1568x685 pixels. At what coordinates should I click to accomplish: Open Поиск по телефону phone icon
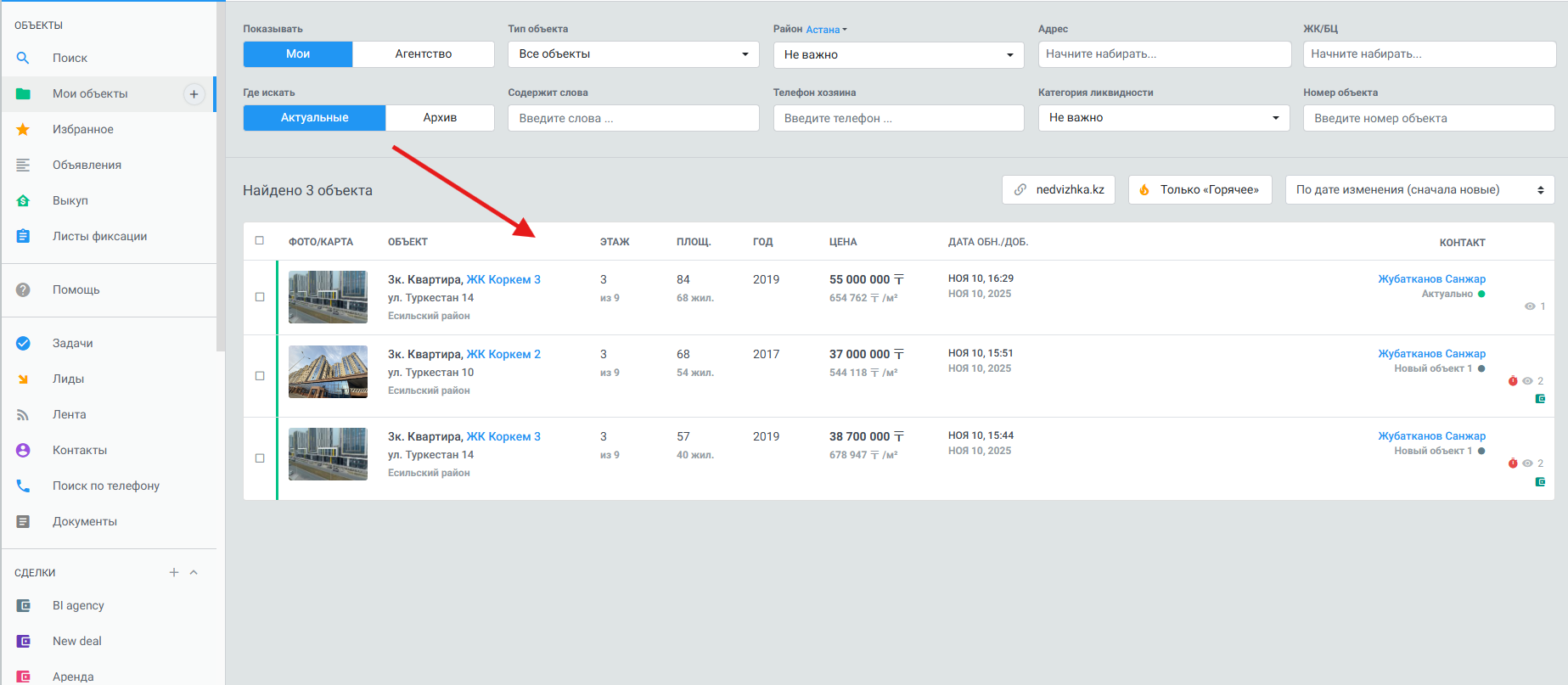[x=23, y=486]
